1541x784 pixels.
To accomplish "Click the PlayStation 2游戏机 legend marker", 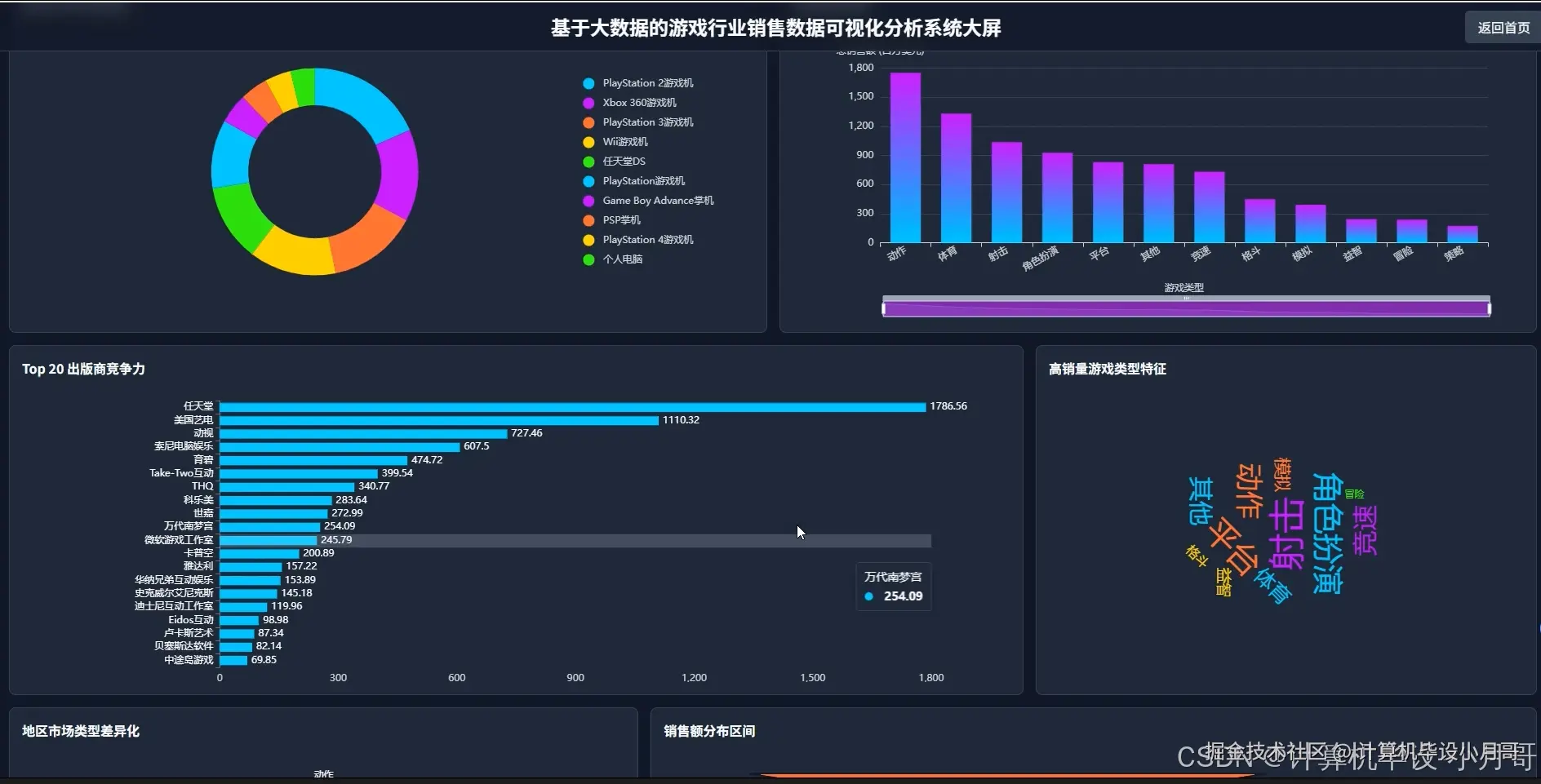I will pyautogui.click(x=588, y=82).
